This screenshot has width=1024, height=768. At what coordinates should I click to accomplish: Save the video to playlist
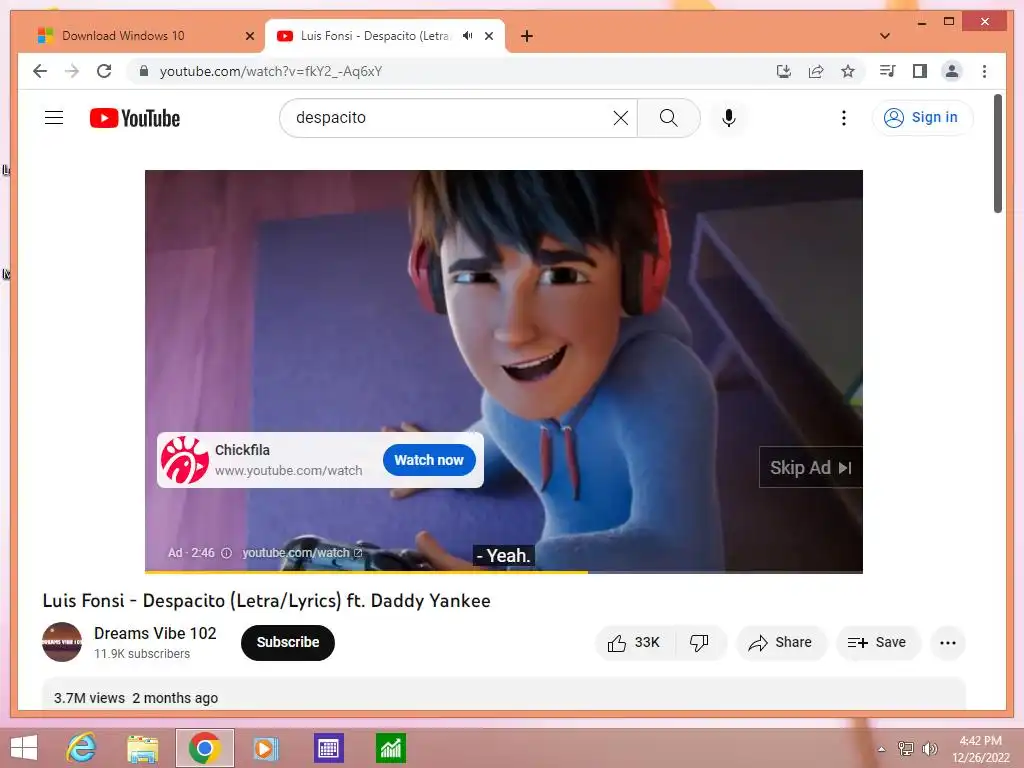878,643
